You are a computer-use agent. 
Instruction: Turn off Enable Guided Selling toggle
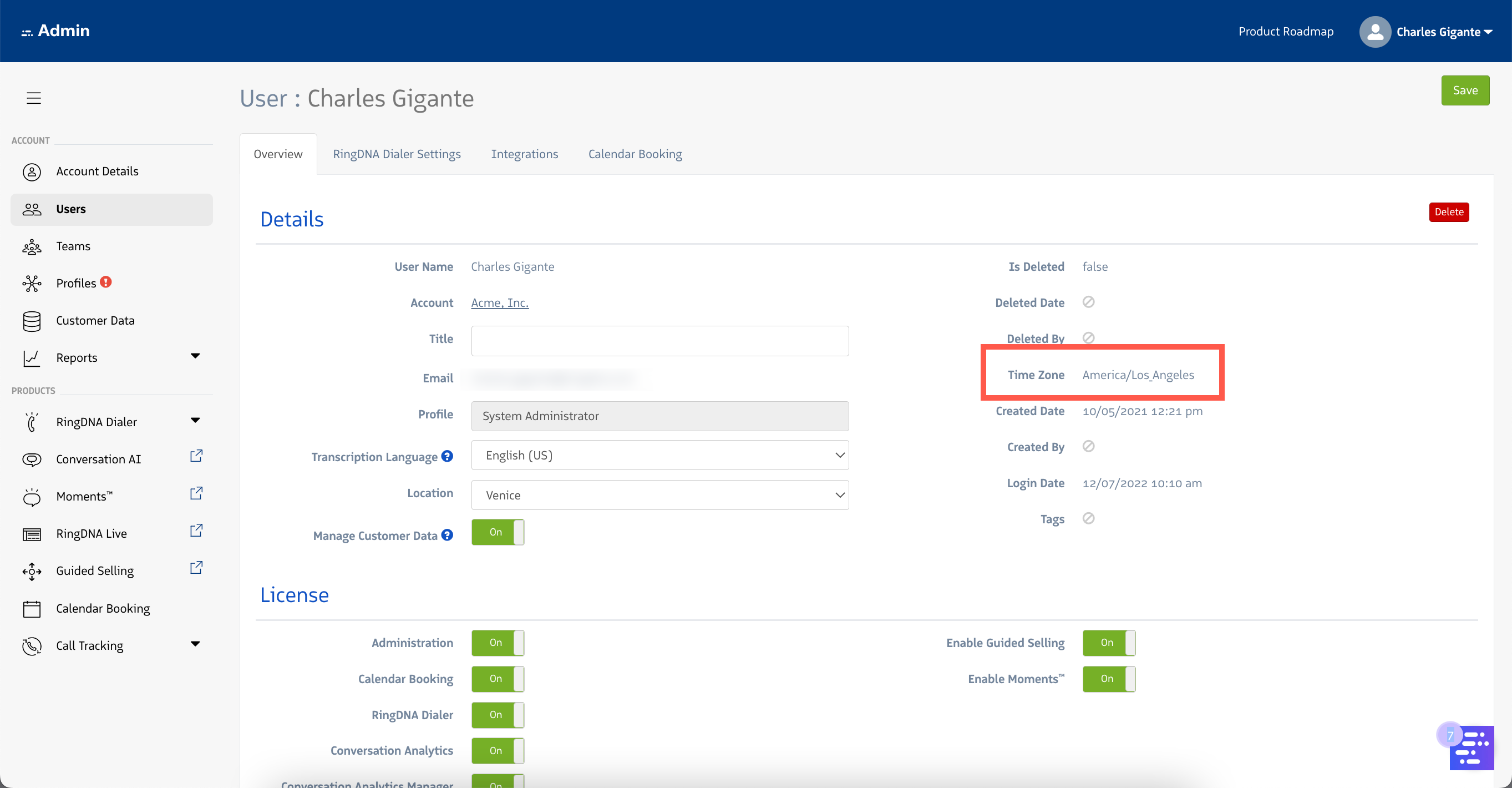[x=1108, y=643]
